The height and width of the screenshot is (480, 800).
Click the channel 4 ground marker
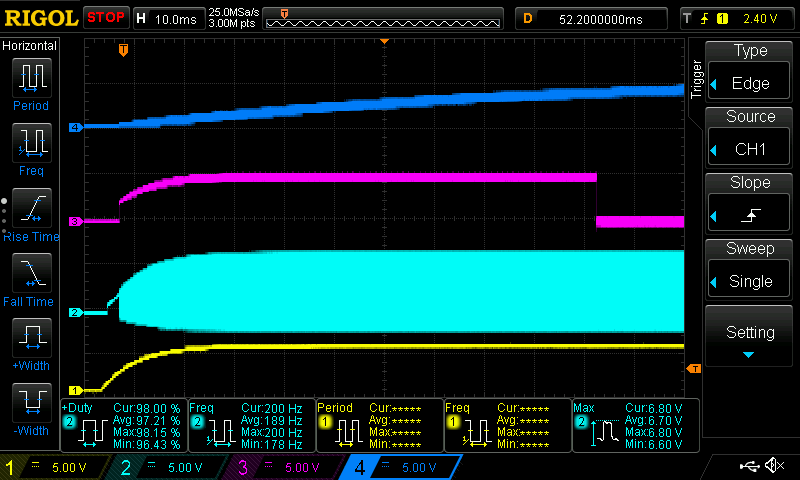click(x=76, y=128)
